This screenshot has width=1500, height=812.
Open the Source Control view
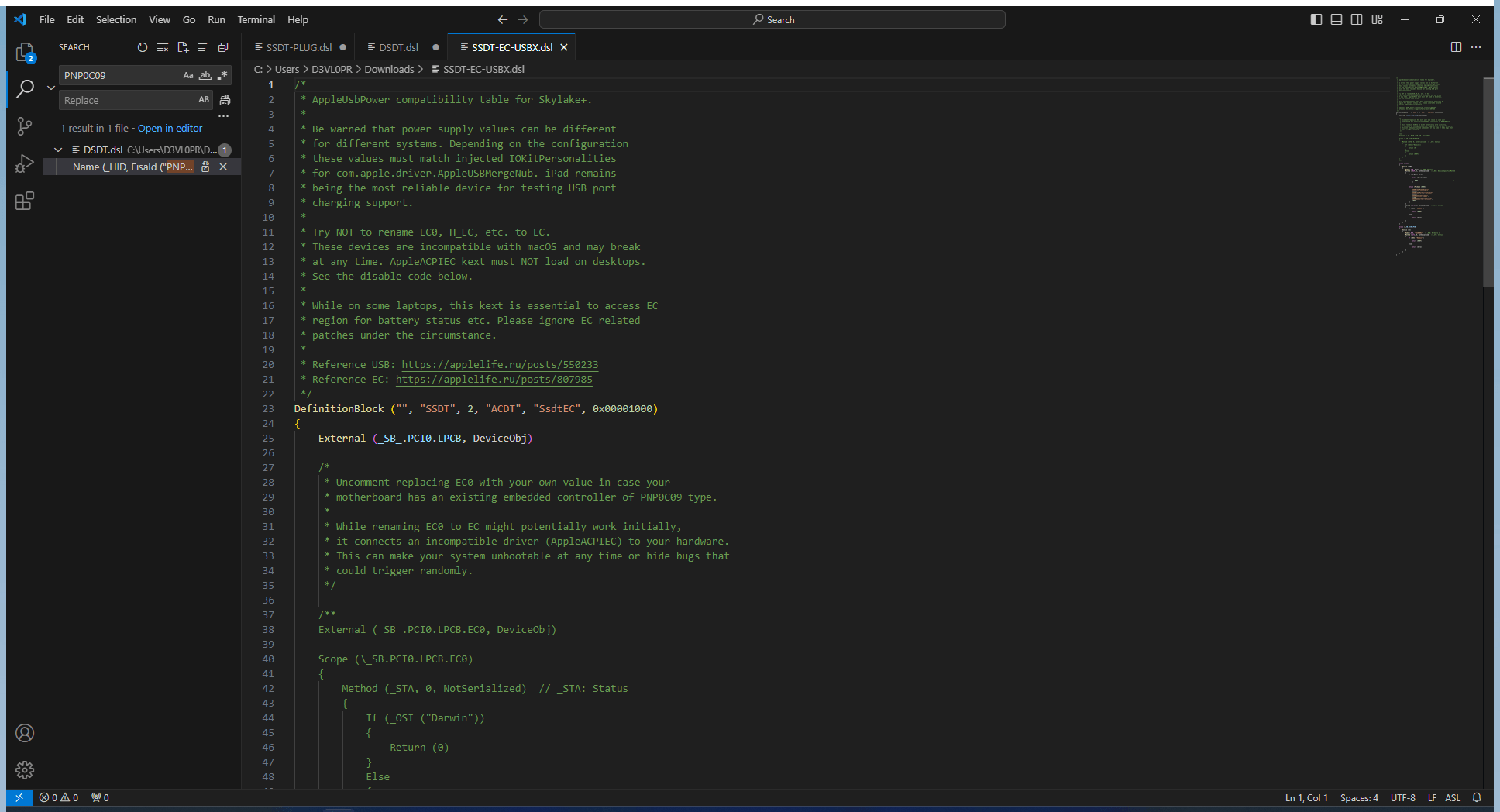[25, 126]
